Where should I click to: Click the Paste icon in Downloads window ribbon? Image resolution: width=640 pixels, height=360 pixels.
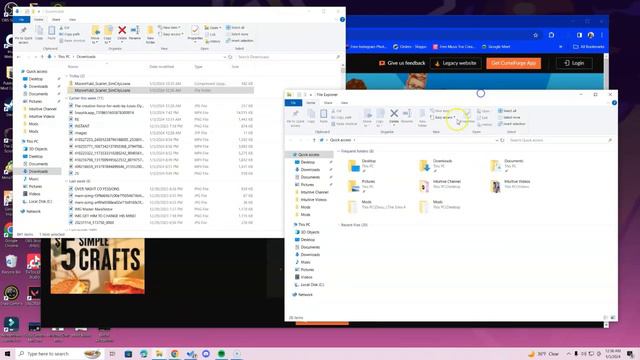pos(51,33)
